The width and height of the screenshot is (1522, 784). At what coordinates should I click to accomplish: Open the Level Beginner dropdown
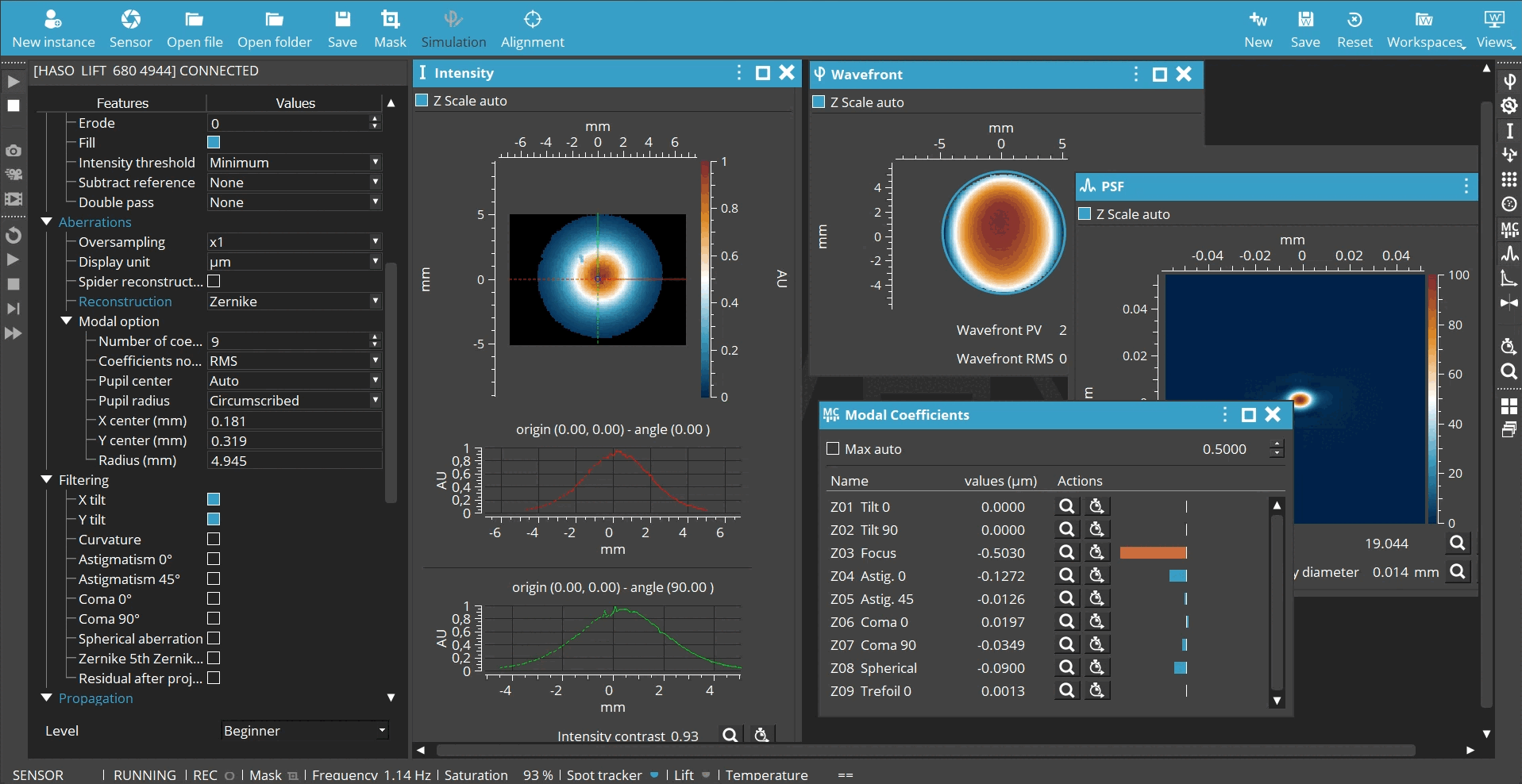pos(305,730)
